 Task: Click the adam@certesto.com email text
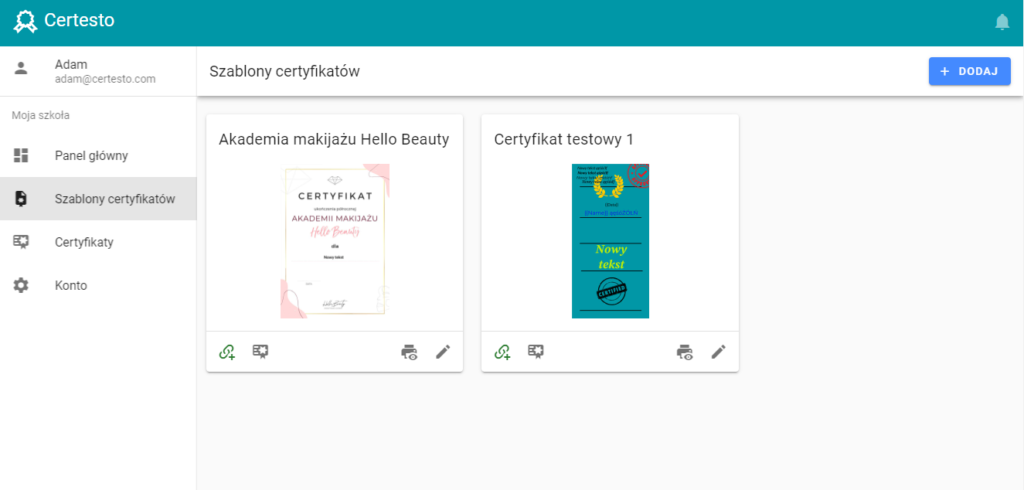(x=105, y=79)
